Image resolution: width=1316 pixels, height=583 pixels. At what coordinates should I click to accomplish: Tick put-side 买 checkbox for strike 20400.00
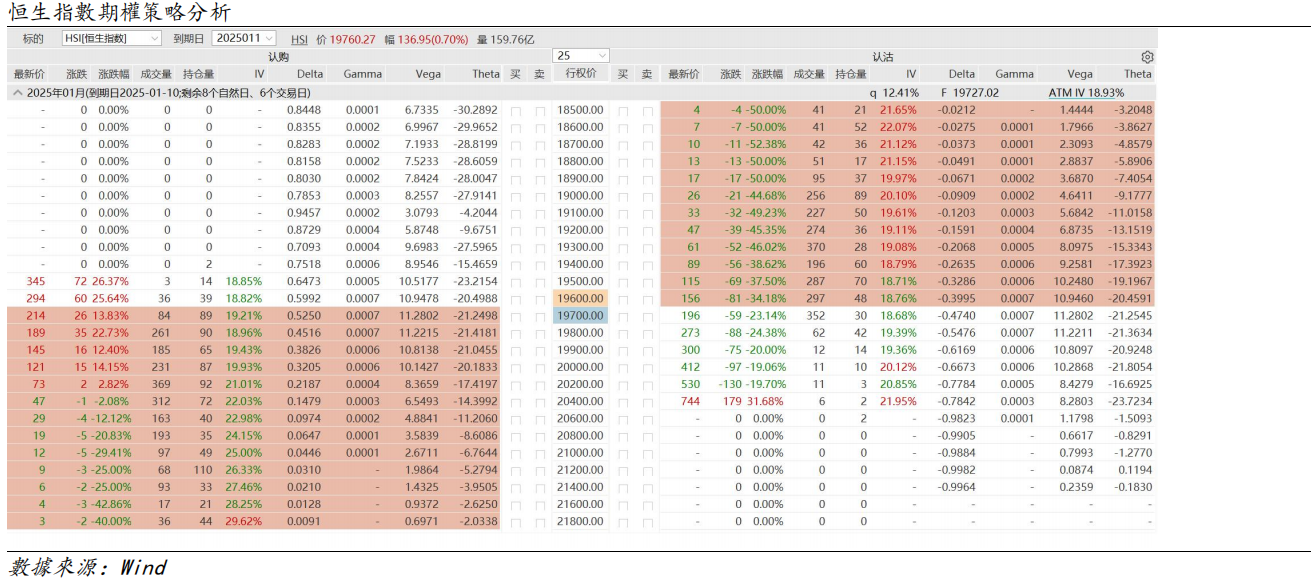click(x=622, y=401)
